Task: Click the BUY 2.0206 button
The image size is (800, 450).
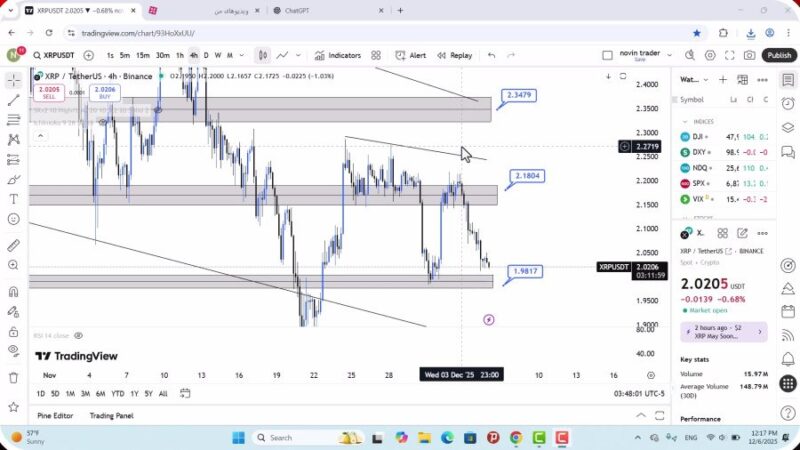Action: 104,93
